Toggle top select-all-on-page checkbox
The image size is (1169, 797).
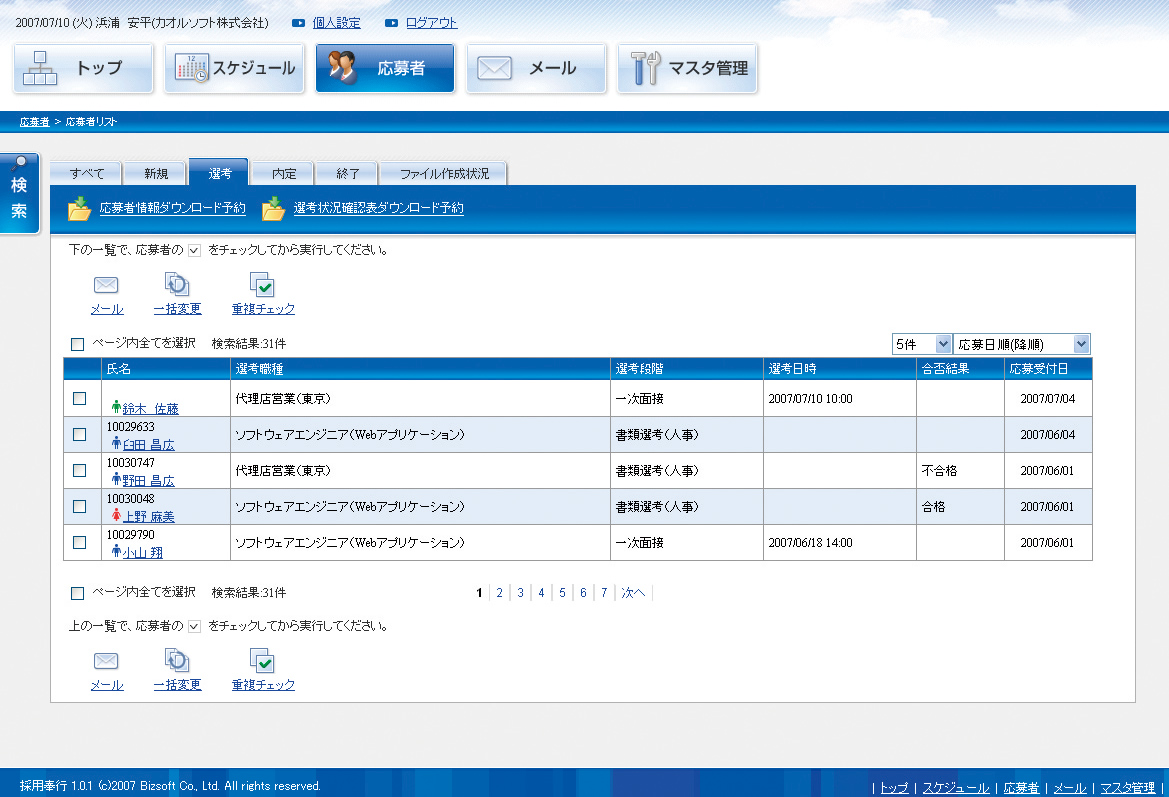(78, 344)
